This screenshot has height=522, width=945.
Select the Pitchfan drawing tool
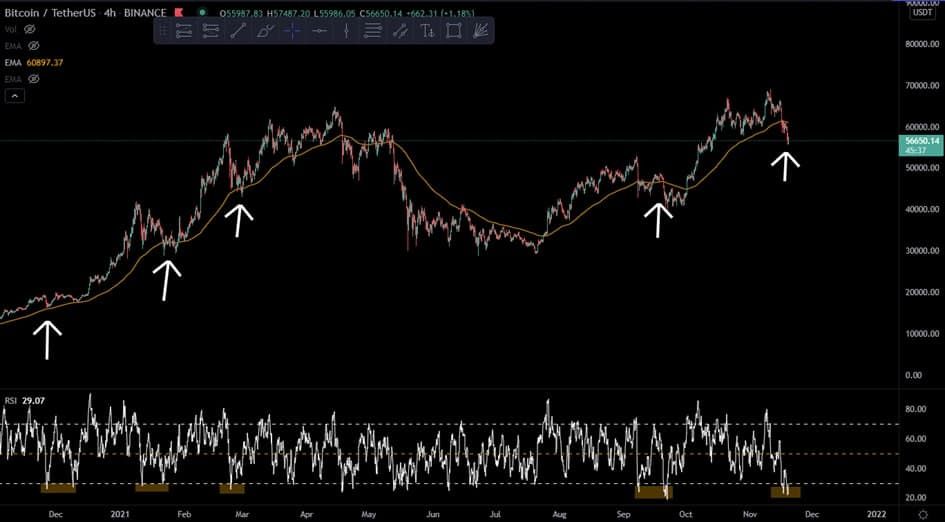pos(480,31)
